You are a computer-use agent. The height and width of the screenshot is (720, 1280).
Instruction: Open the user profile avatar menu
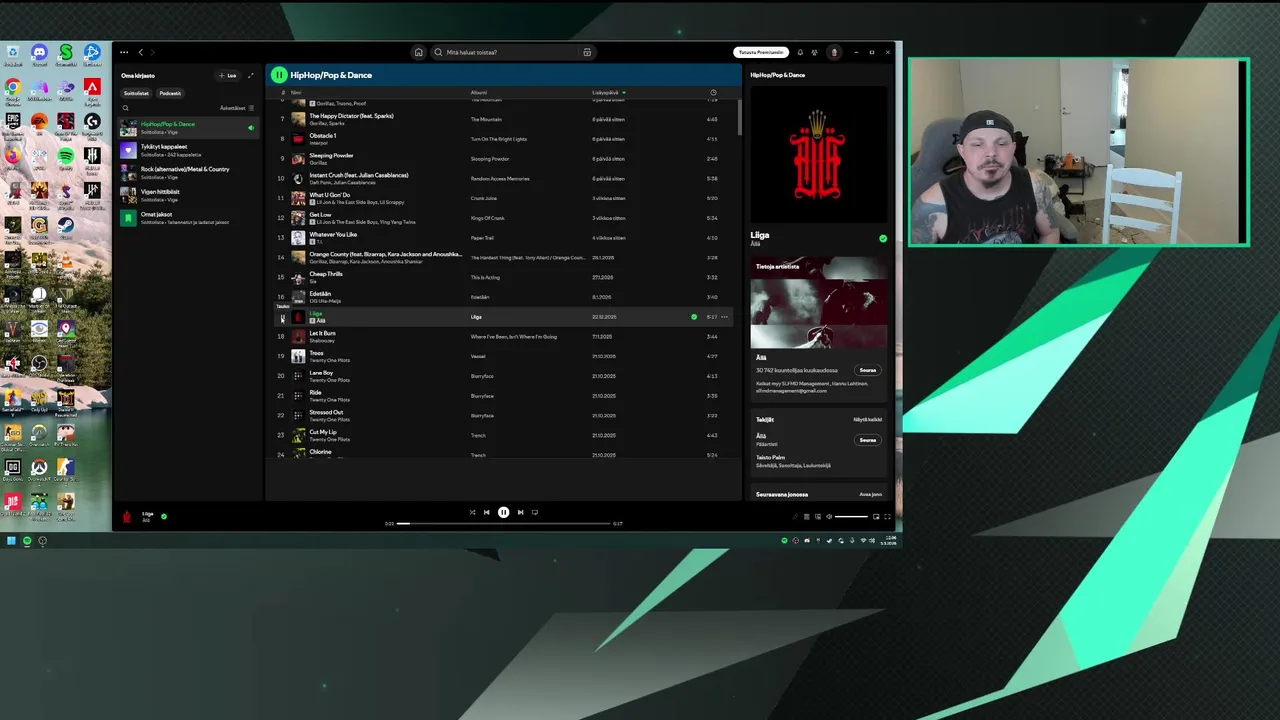pyautogui.click(x=834, y=52)
